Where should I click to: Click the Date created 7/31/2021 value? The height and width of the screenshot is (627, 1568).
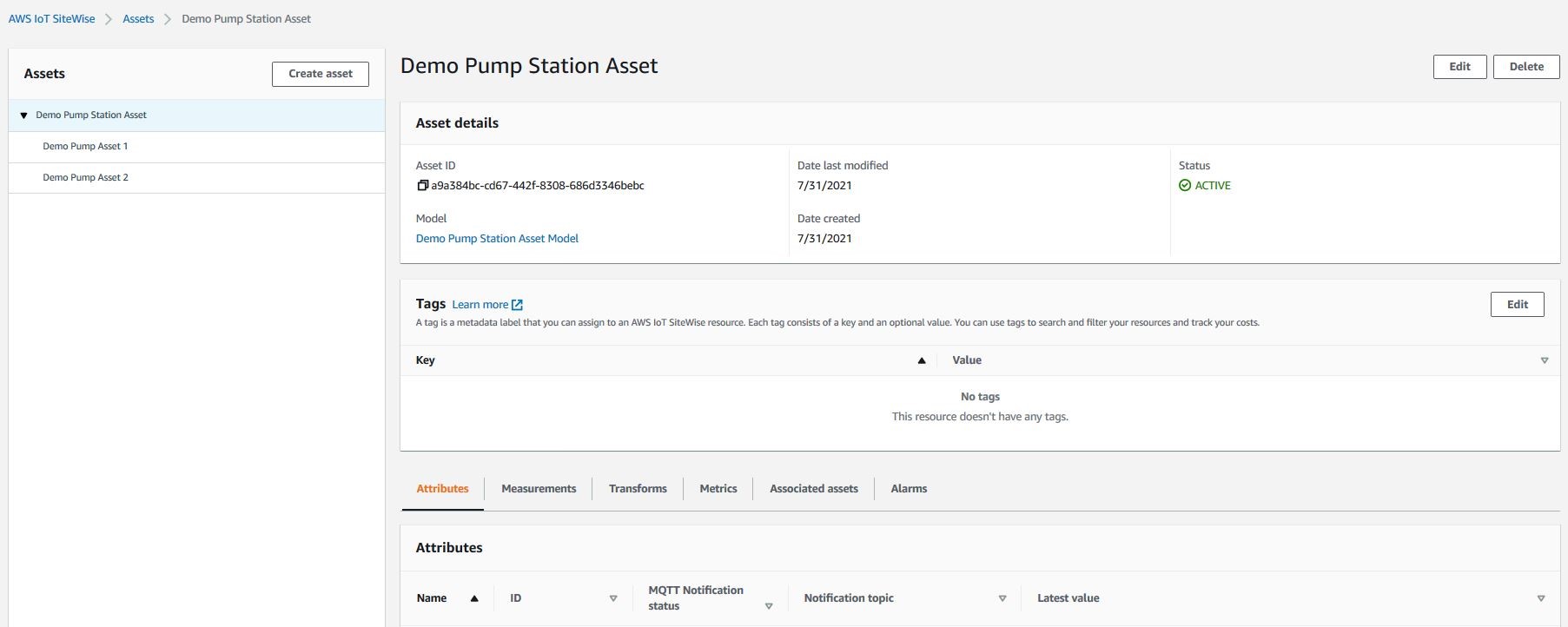point(824,239)
